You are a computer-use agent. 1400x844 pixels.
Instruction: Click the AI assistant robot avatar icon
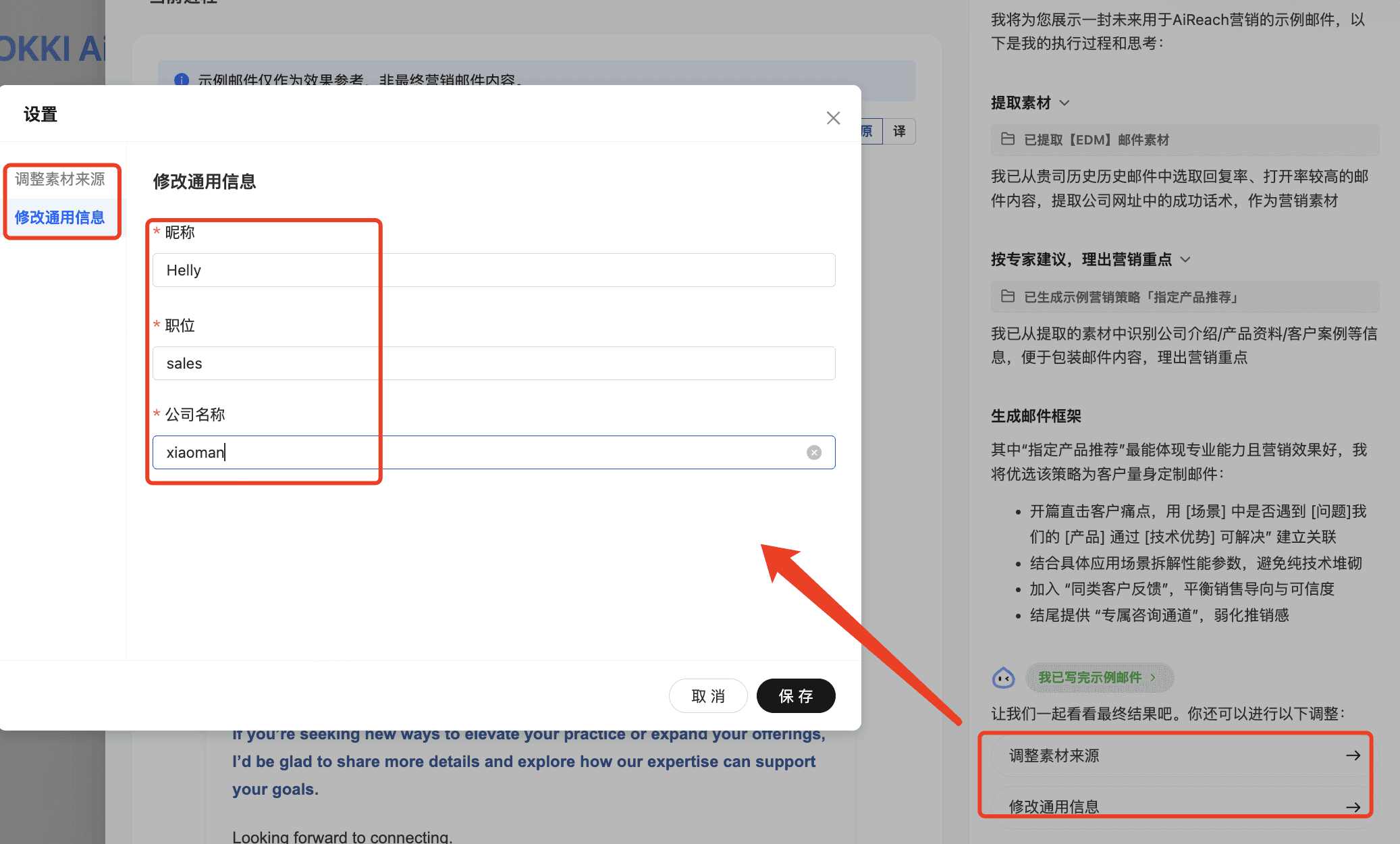click(1003, 677)
